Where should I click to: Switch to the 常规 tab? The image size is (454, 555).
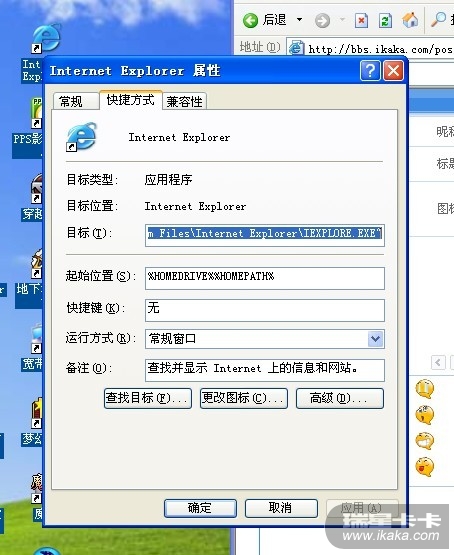[76, 102]
